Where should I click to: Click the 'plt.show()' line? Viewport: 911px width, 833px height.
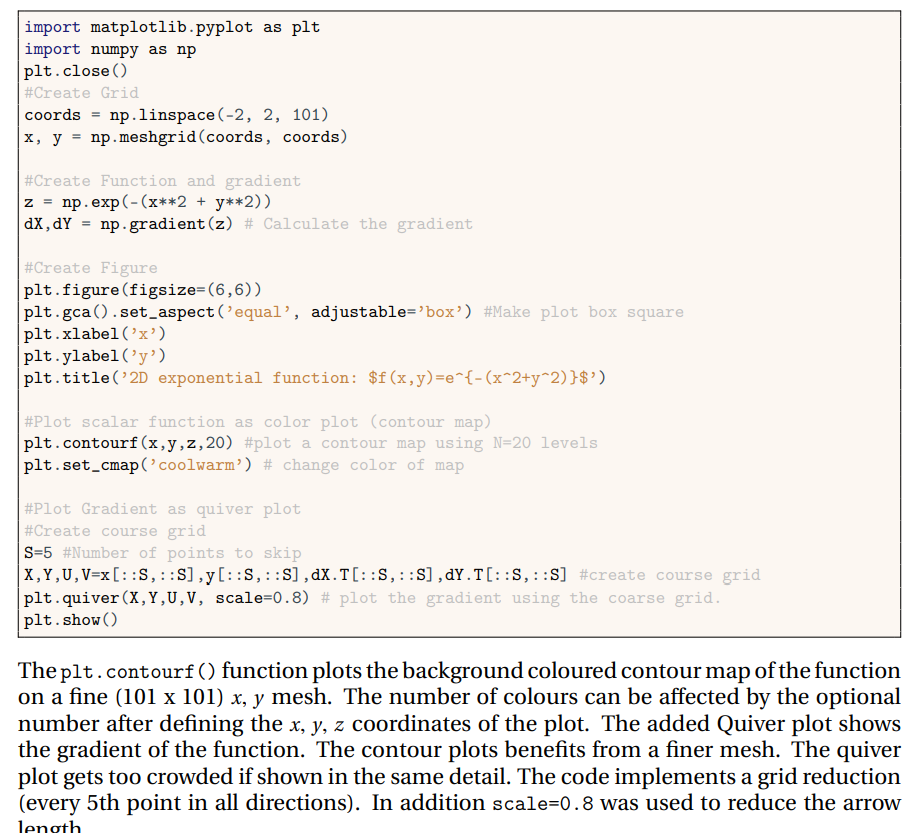[71, 620]
